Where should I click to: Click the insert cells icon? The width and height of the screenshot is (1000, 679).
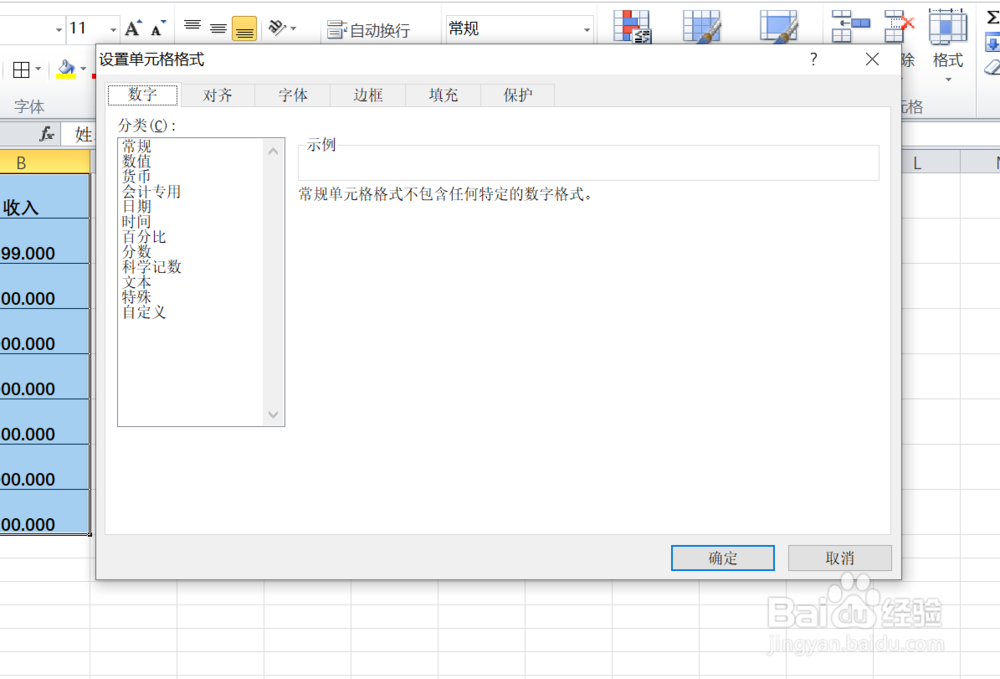pos(851,26)
